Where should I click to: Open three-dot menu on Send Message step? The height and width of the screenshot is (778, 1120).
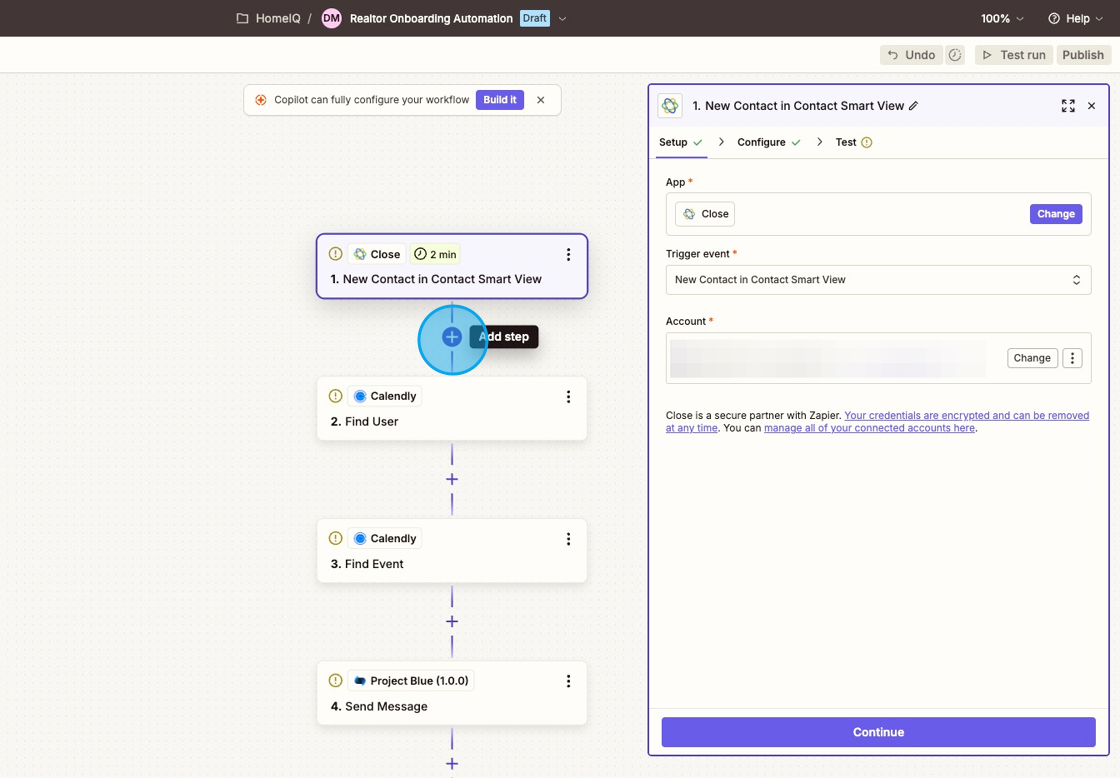(x=568, y=681)
